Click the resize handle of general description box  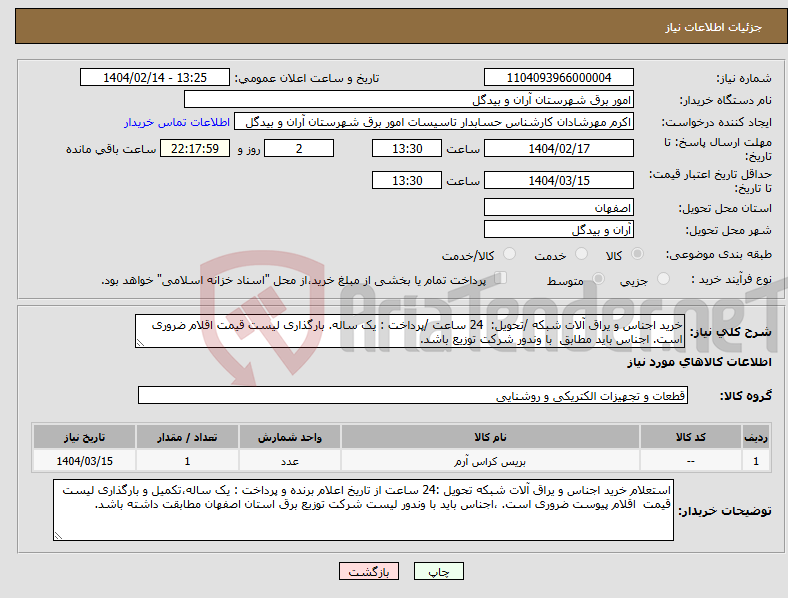(140, 343)
